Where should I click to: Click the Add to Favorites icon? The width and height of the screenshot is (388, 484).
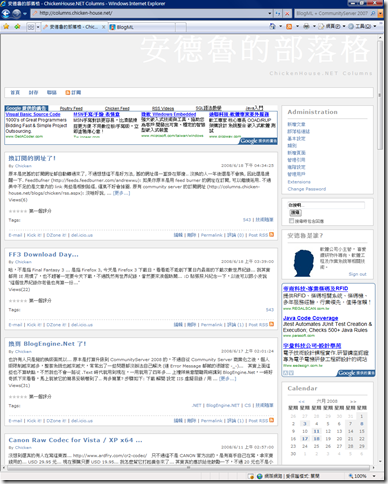click(x=17, y=26)
